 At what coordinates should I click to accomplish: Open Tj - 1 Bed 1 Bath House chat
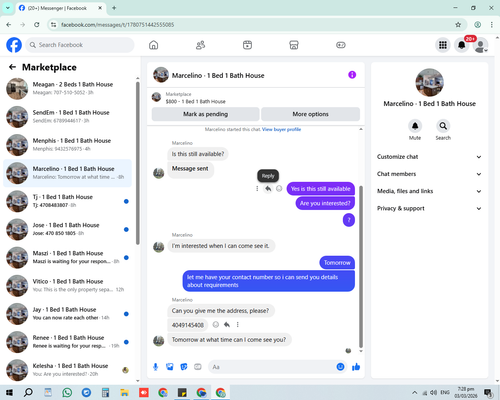click(68, 201)
